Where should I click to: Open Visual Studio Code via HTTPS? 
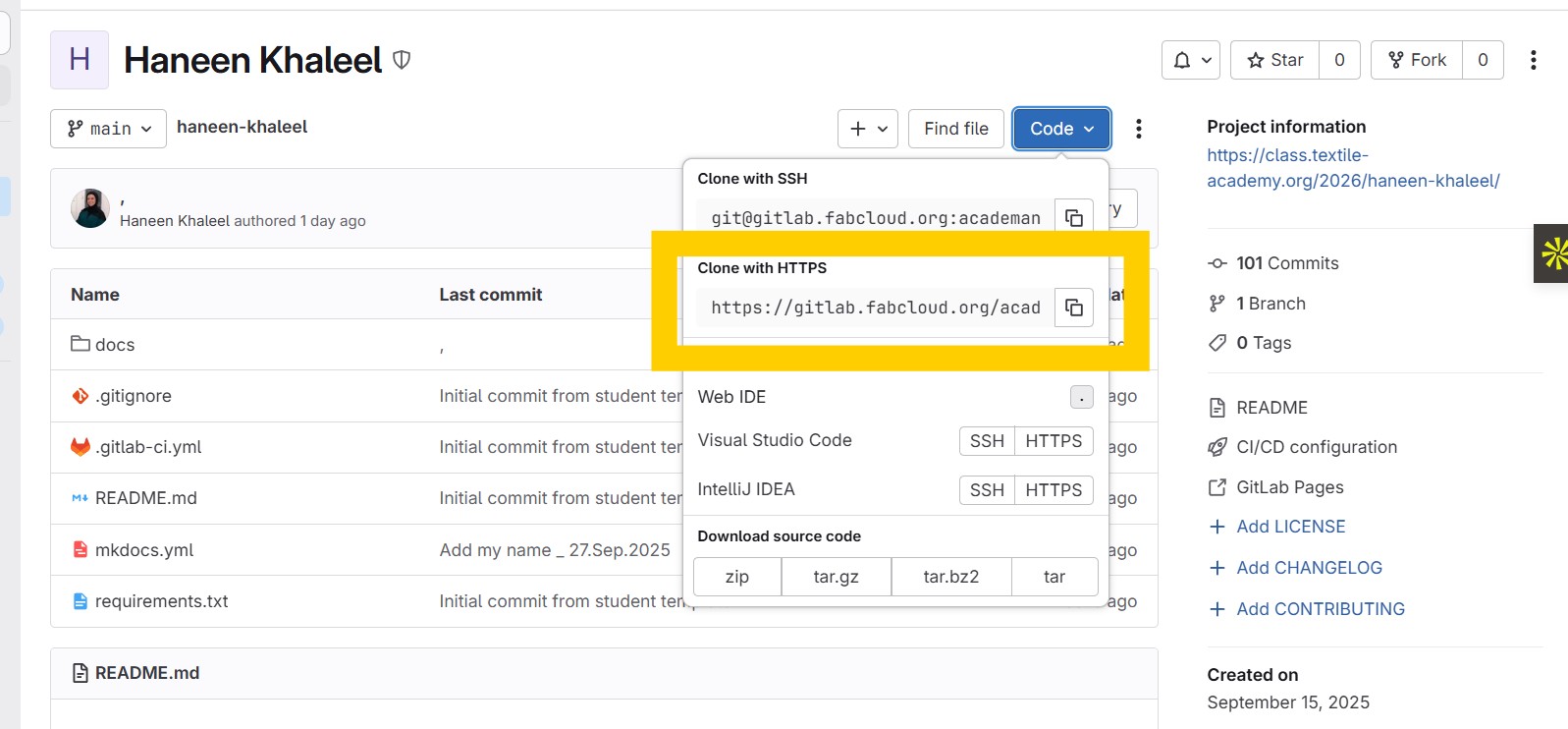click(1053, 441)
